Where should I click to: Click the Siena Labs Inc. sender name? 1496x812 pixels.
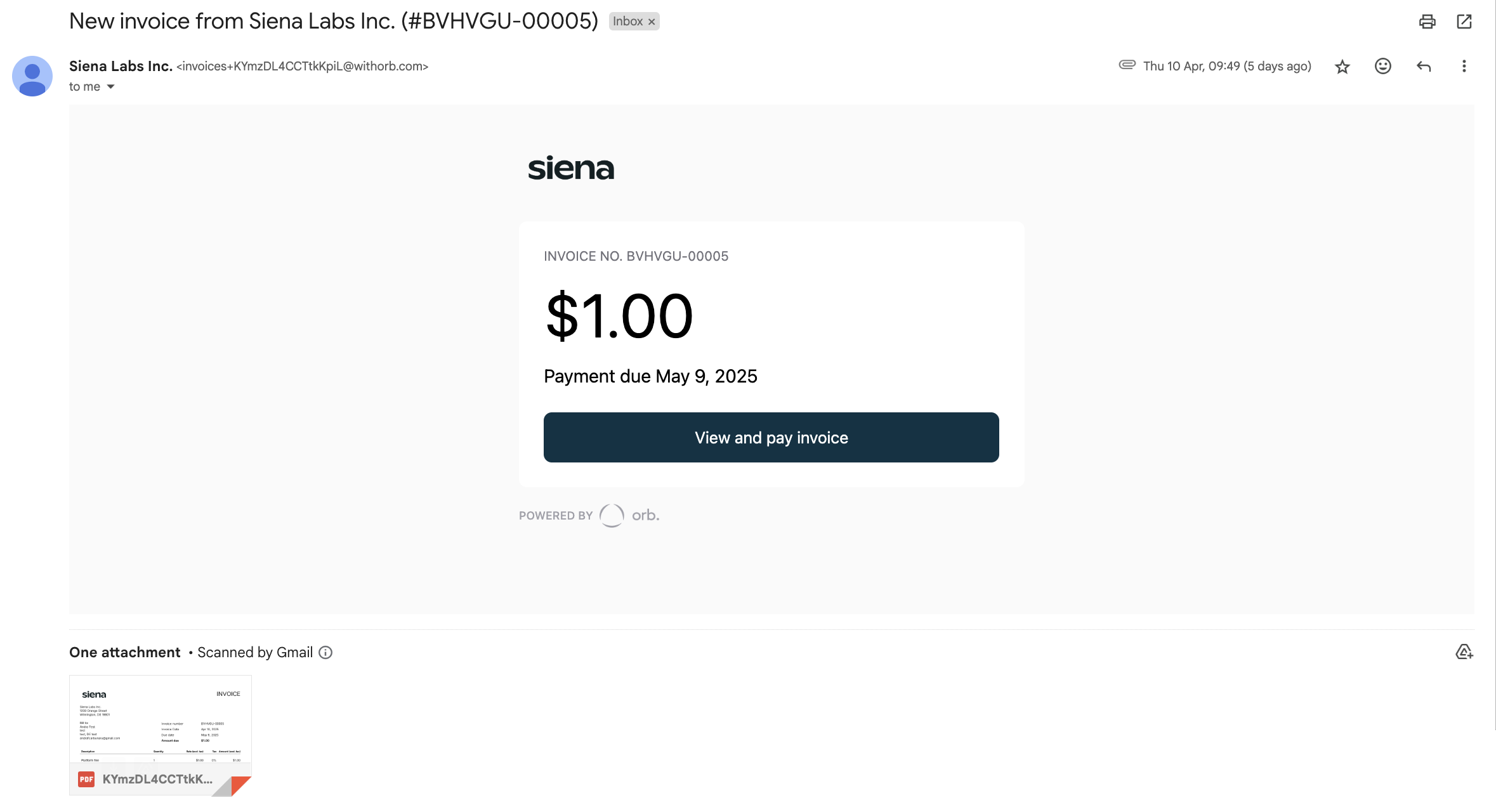(x=121, y=66)
